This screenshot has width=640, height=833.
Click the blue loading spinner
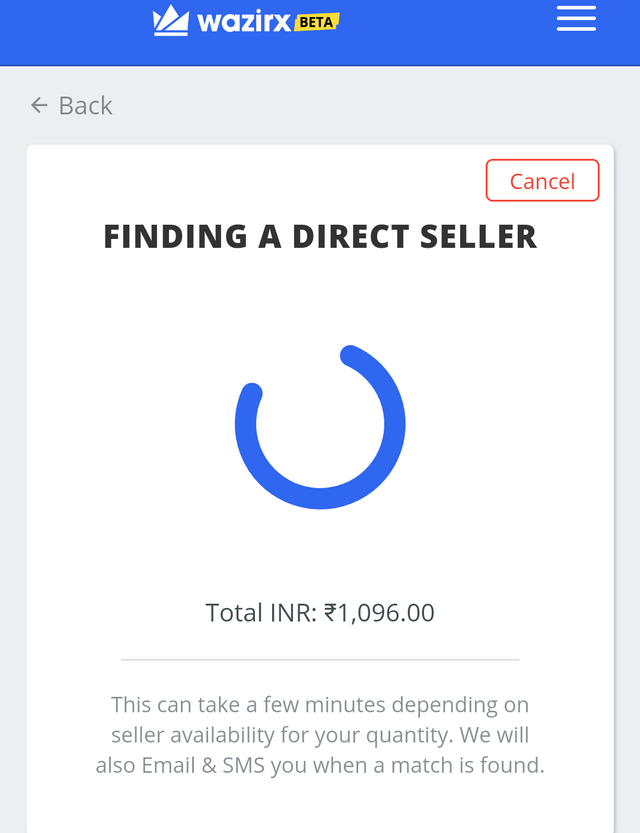[x=320, y=427]
